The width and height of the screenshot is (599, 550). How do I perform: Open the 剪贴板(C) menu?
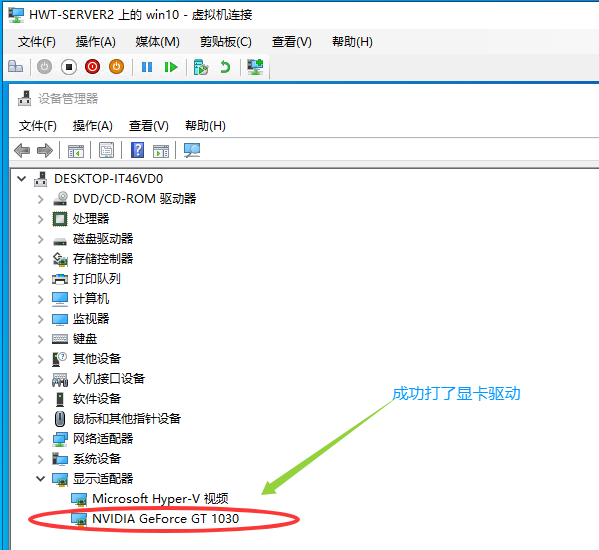pos(226,42)
